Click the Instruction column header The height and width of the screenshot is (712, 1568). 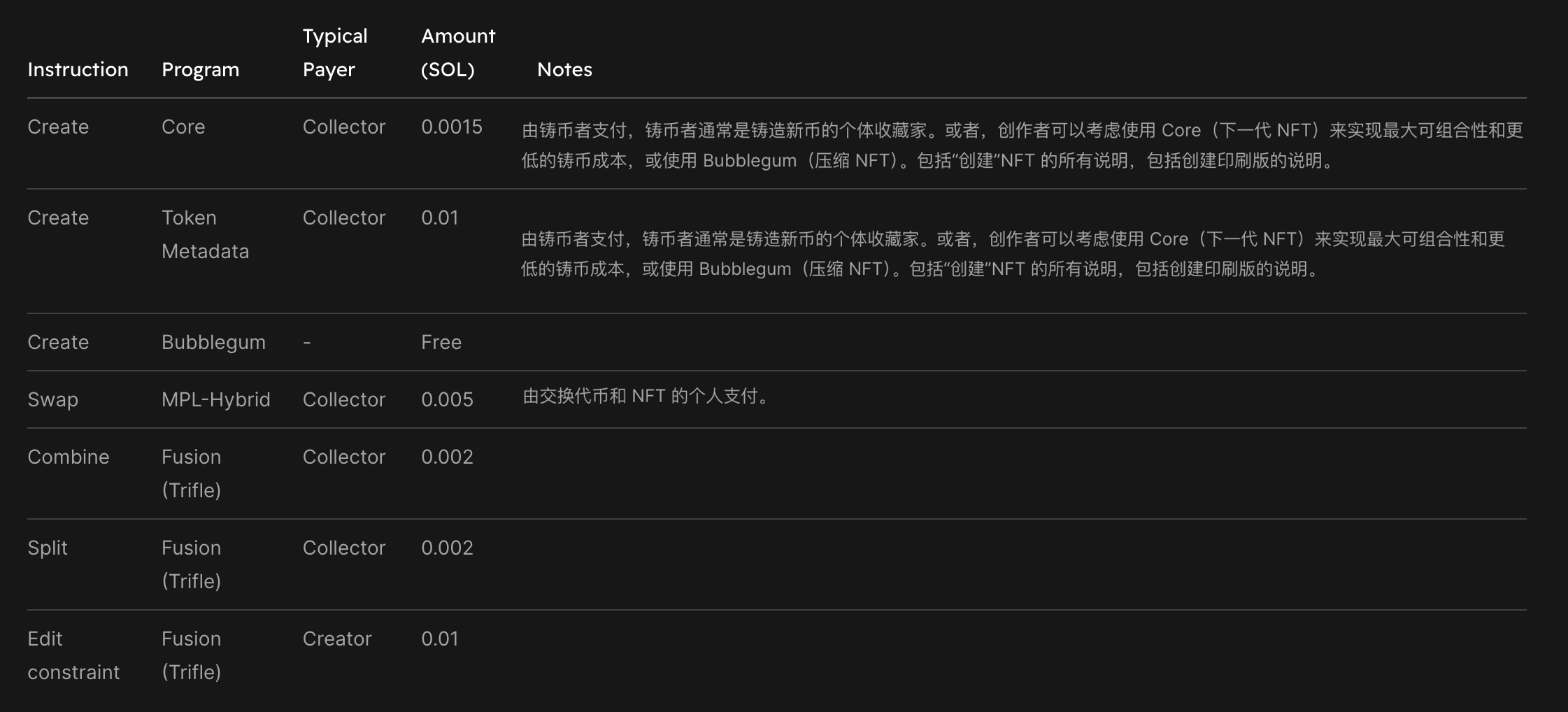(78, 69)
